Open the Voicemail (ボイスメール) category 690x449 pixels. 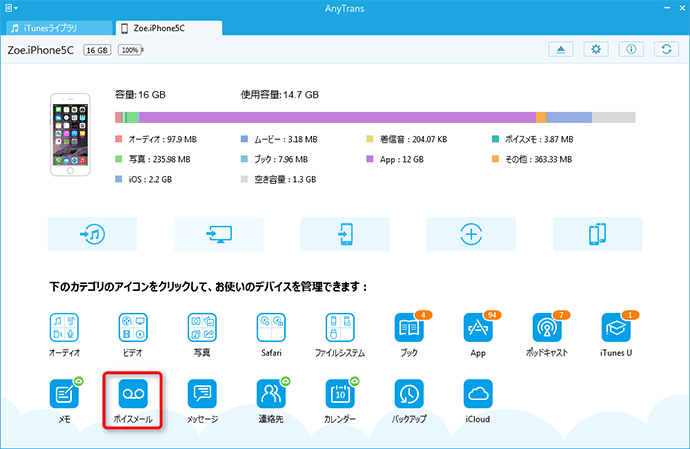pos(133,394)
